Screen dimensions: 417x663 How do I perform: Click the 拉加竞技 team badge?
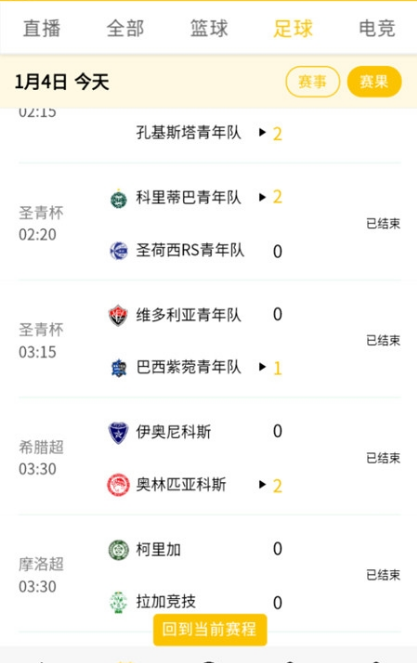pos(118,602)
